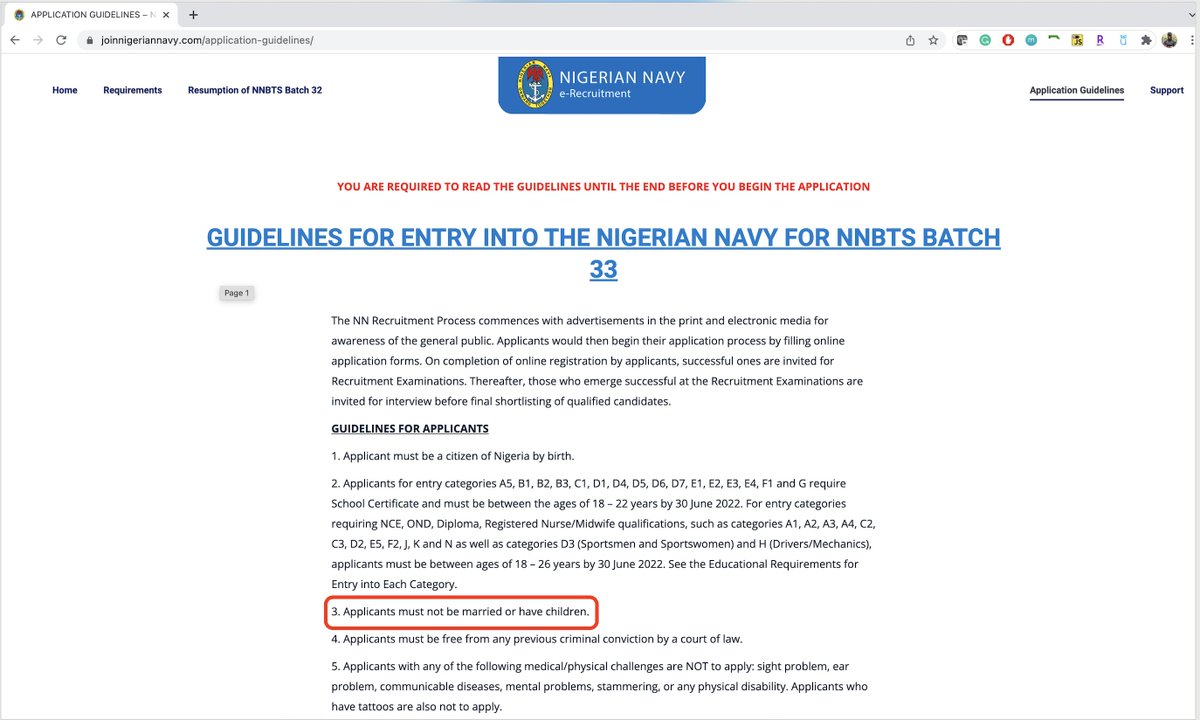Open the teal circular 'm' extension
Image resolution: width=1200 pixels, height=720 pixels.
(x=1031, y=40)
